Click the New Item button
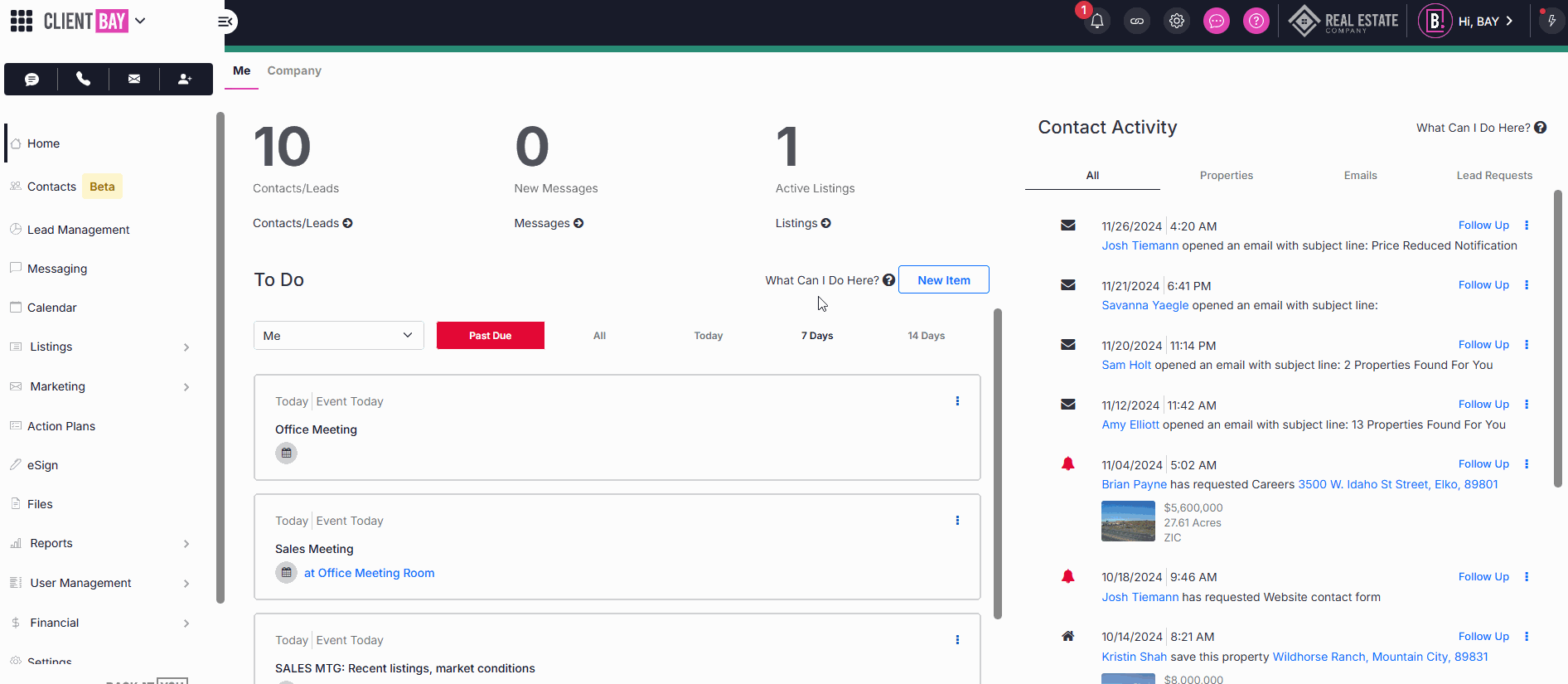 944,279
